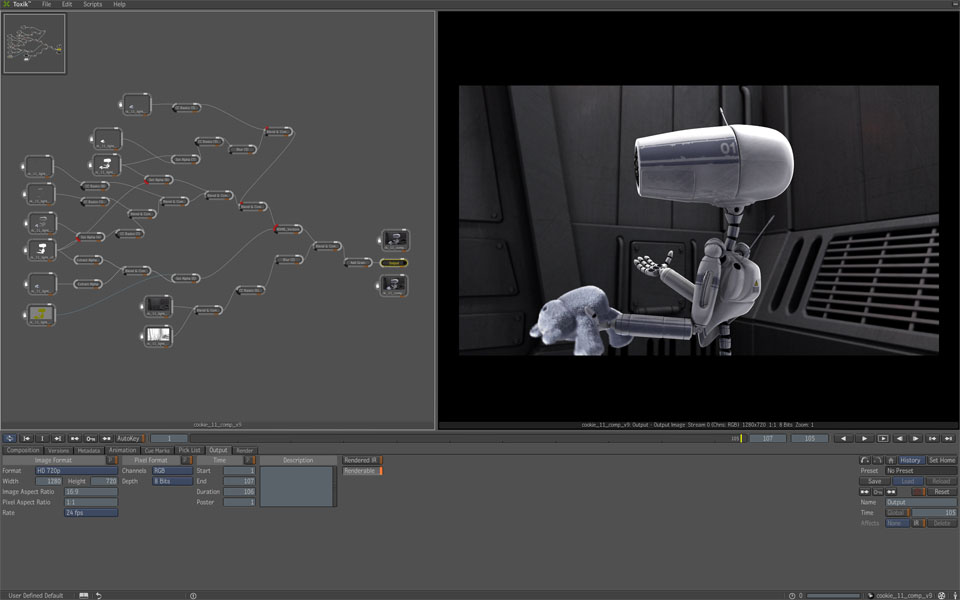
Task: Toggle the AutoKey button
Action: tap(129, 438)
